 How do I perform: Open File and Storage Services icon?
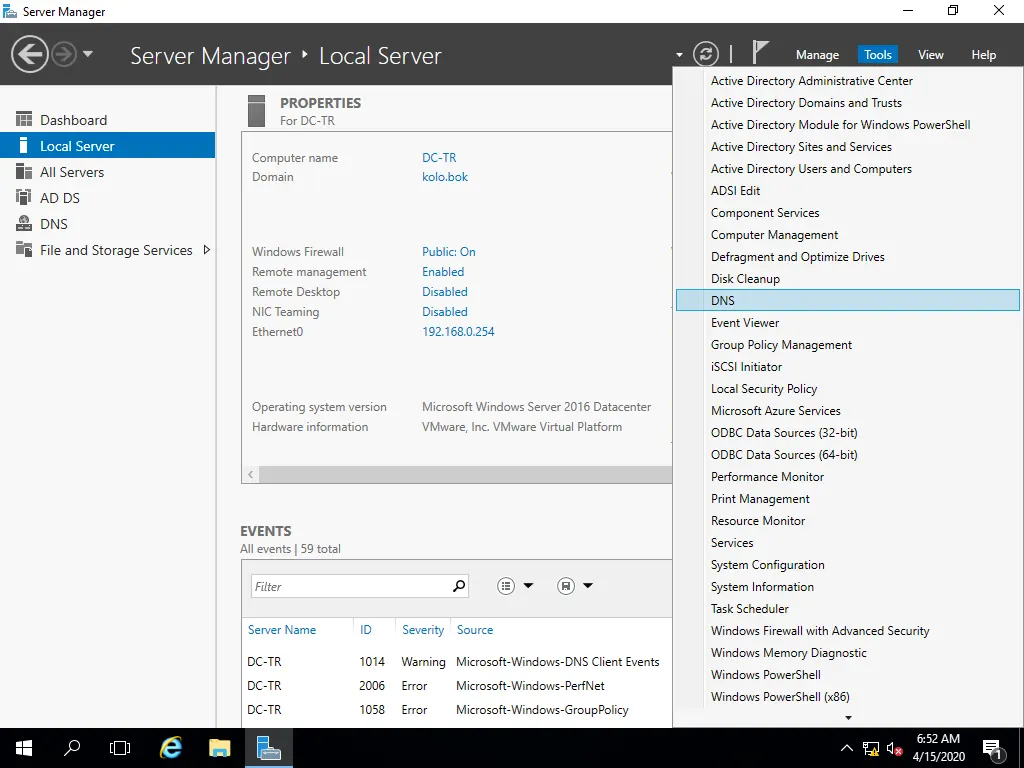pyautogui.click(x=24, y=249)
